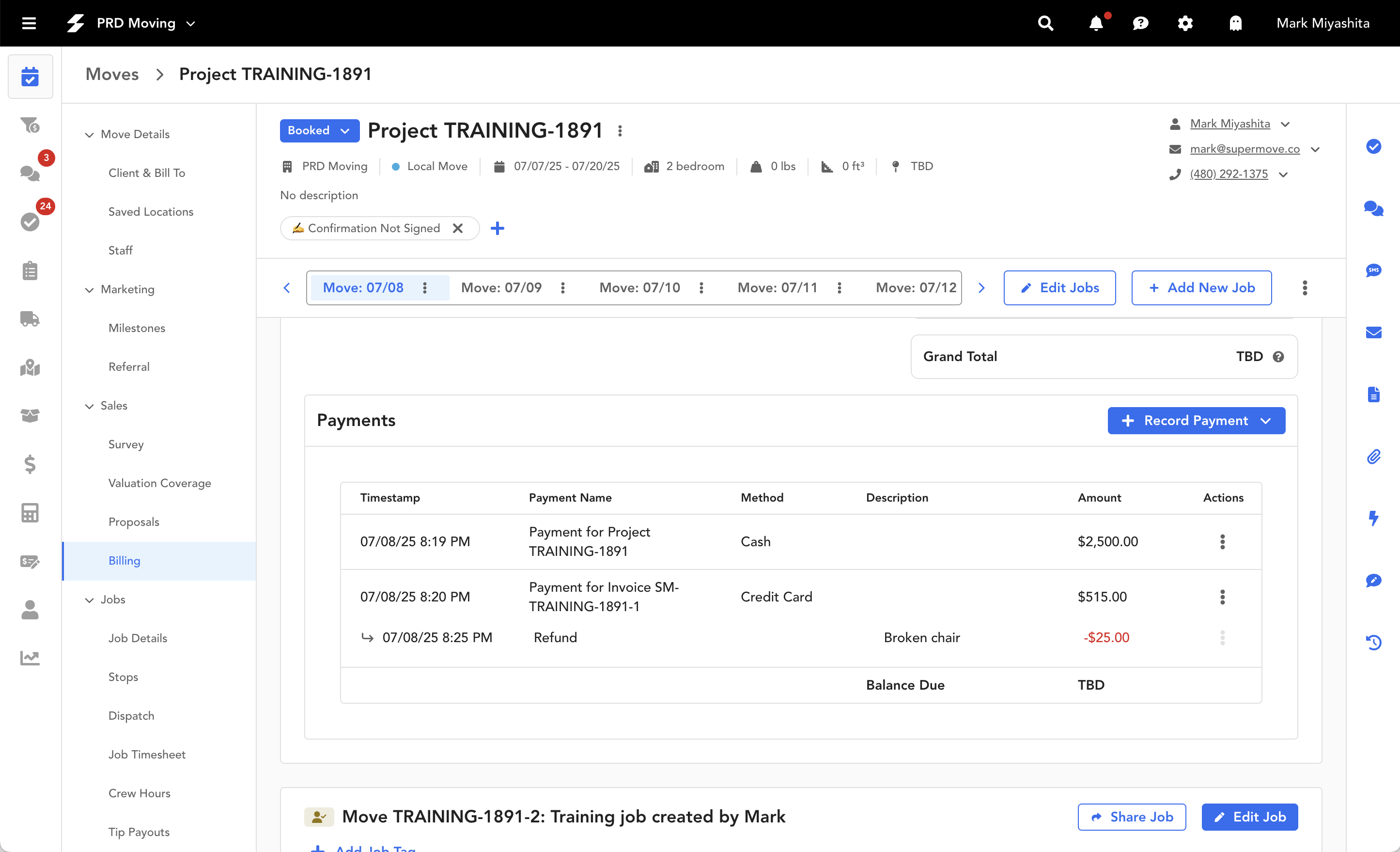
Task: Open the truck icon in left navigation
Action: tap(30, 319)
